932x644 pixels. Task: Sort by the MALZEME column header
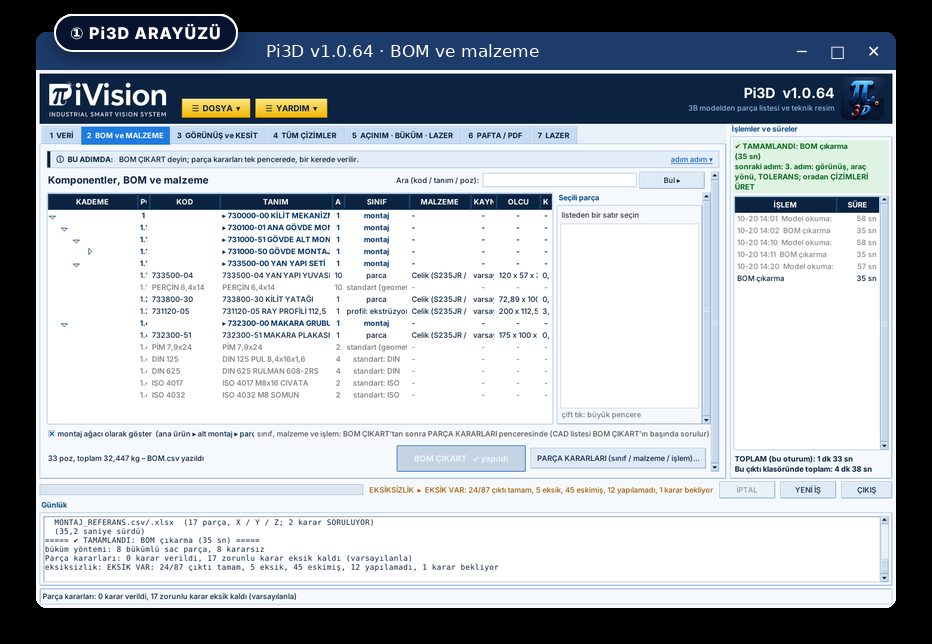439,202
